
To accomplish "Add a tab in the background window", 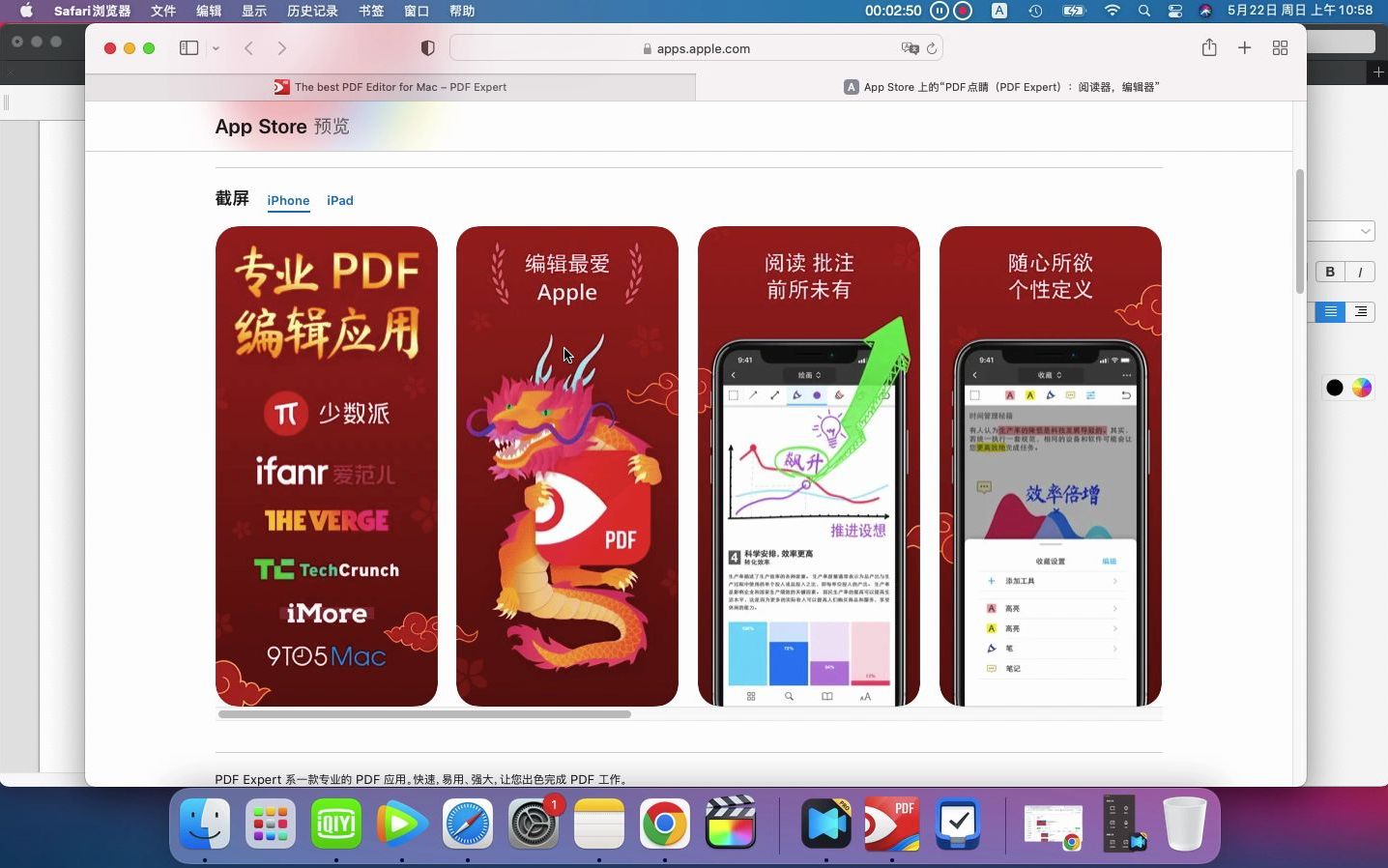I will tap(1378, 72).
